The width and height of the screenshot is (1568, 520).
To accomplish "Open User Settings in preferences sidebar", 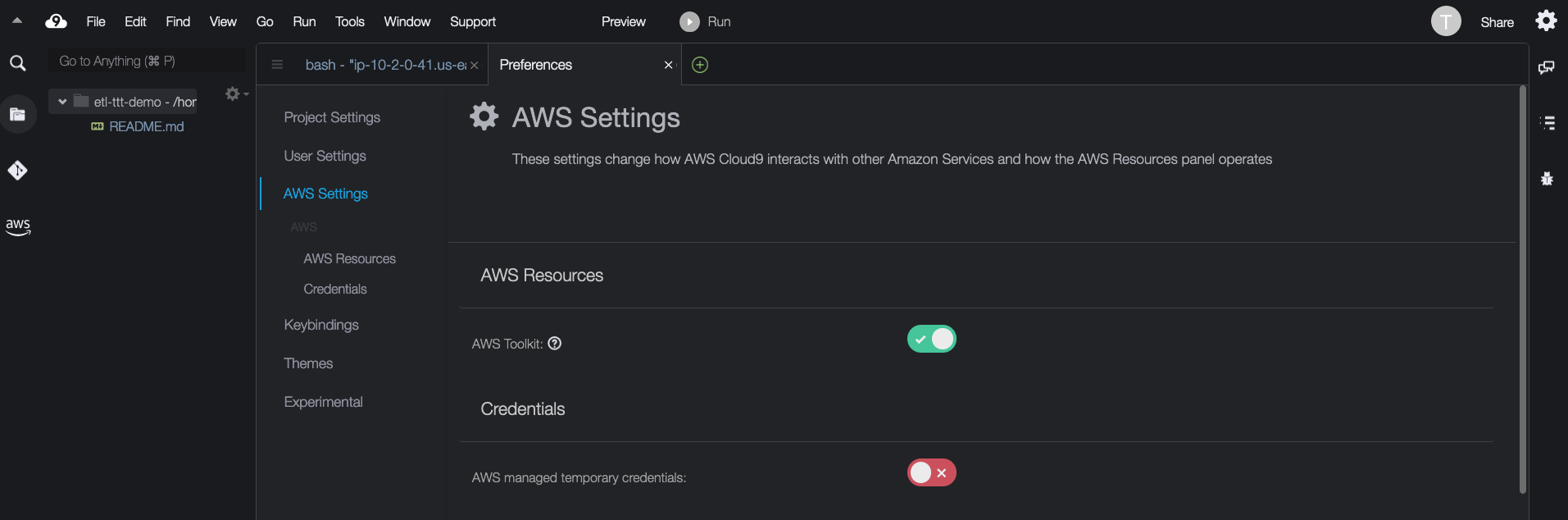I will pyautogui.click(x=325, y=156).
